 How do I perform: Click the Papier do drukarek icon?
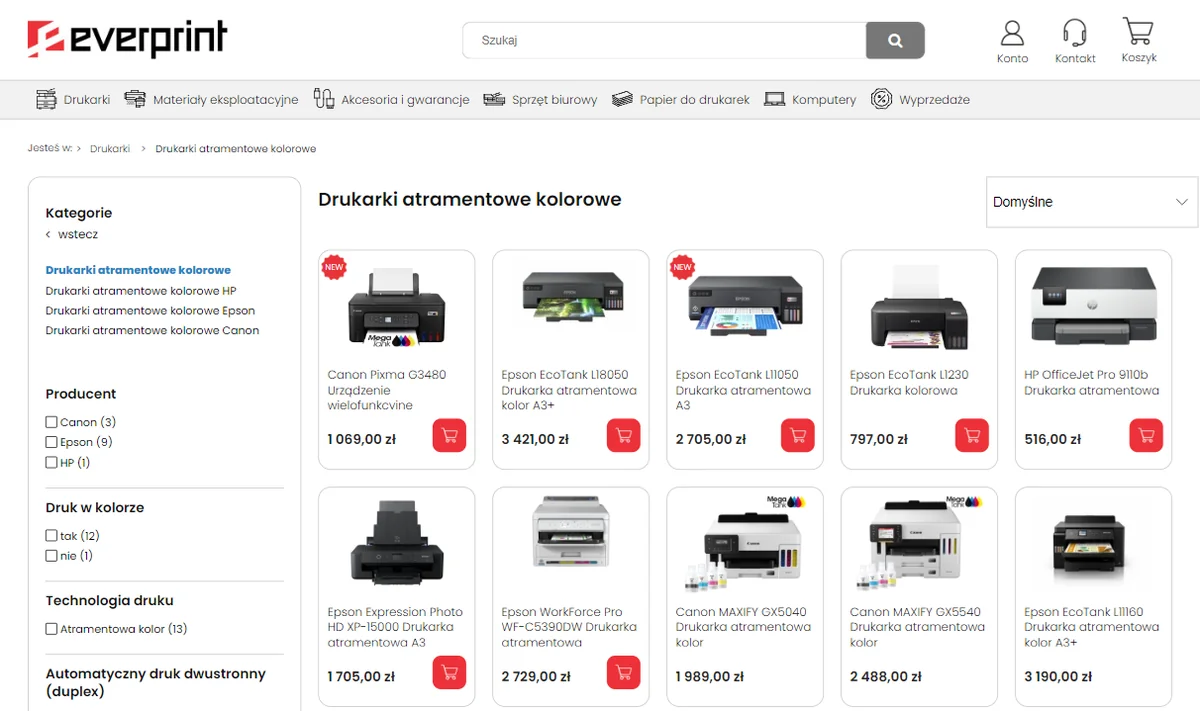pyautogui.click(x=623, y=99)
